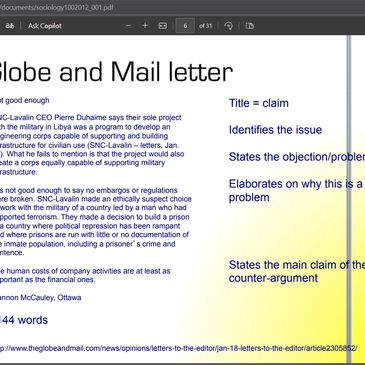Viewport: 365px width, 365px height.
Task: Open the page view options icon
Action: [x=250, y=26]
